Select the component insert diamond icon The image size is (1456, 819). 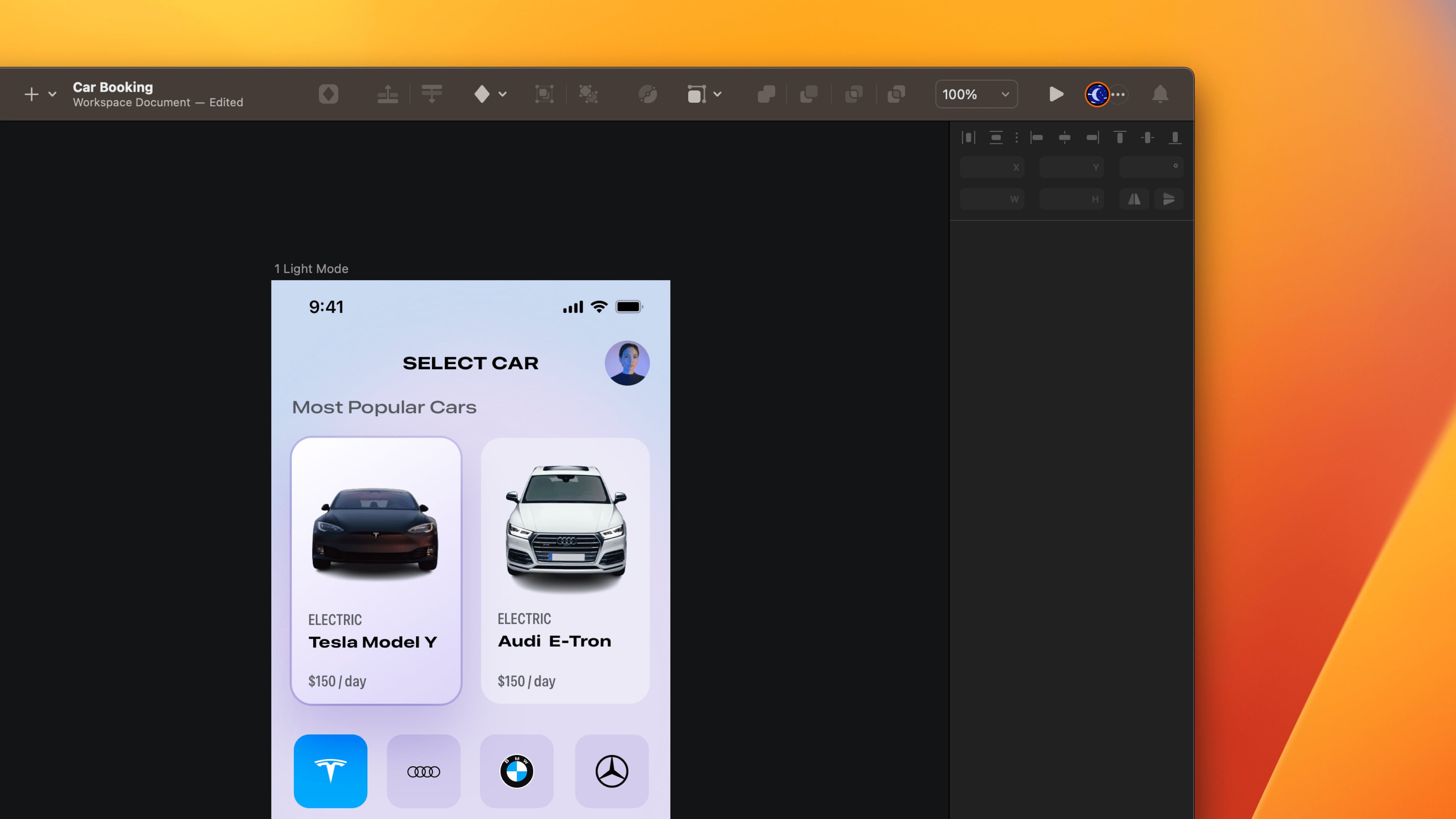pyautogui.click(x=329, y=94)
